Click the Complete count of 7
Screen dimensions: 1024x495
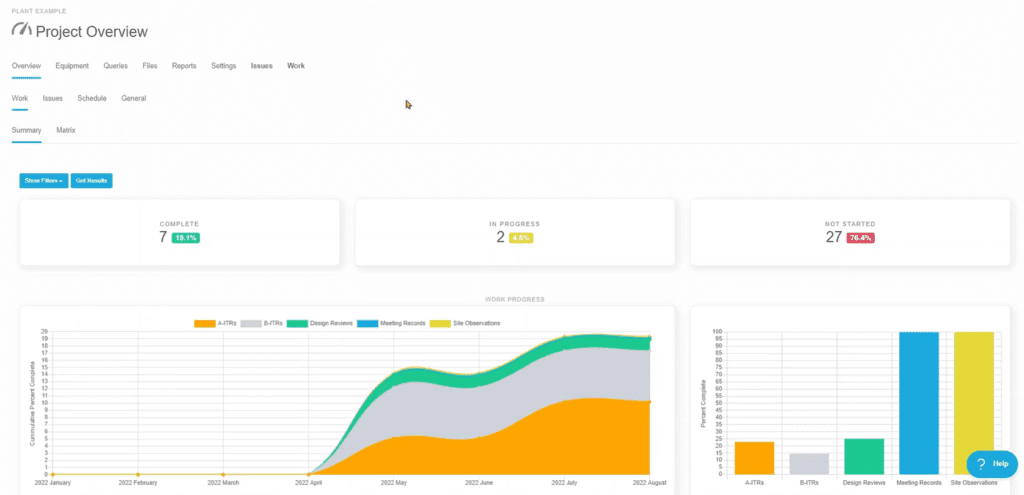point(163,237)
